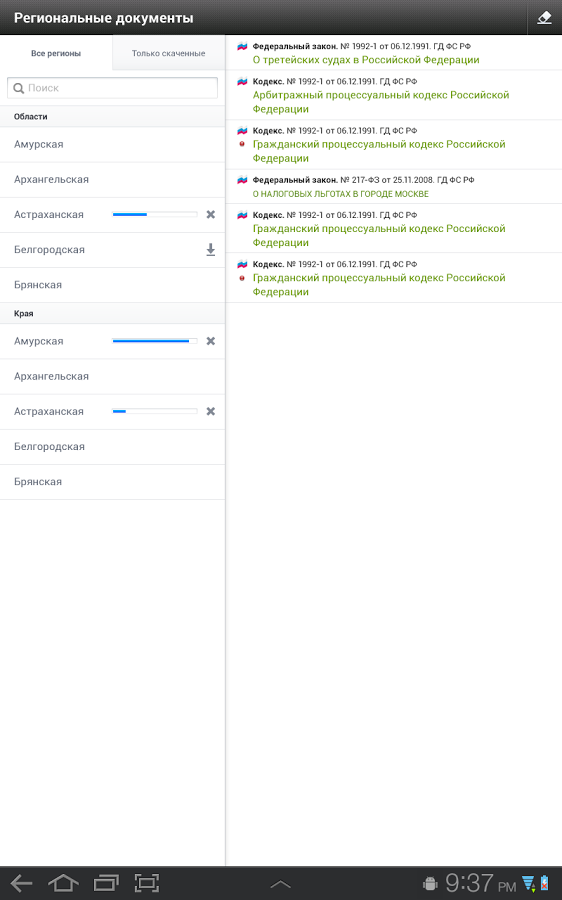This screenshot has height=900, width=562.
Task: Tap the Android back arrow
Action: [x=22, y=883]
